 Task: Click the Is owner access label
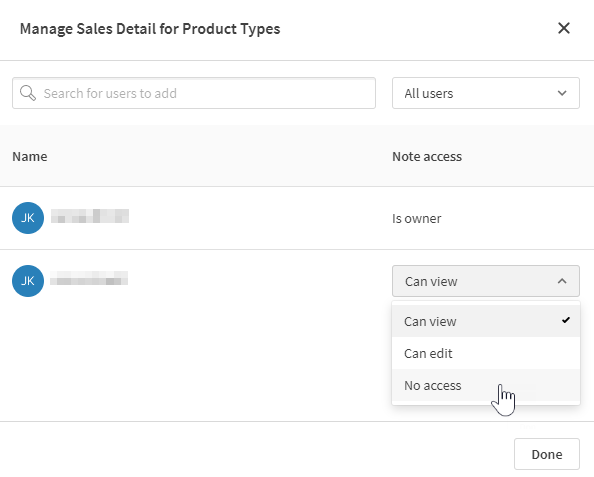[x=417, y=219]
